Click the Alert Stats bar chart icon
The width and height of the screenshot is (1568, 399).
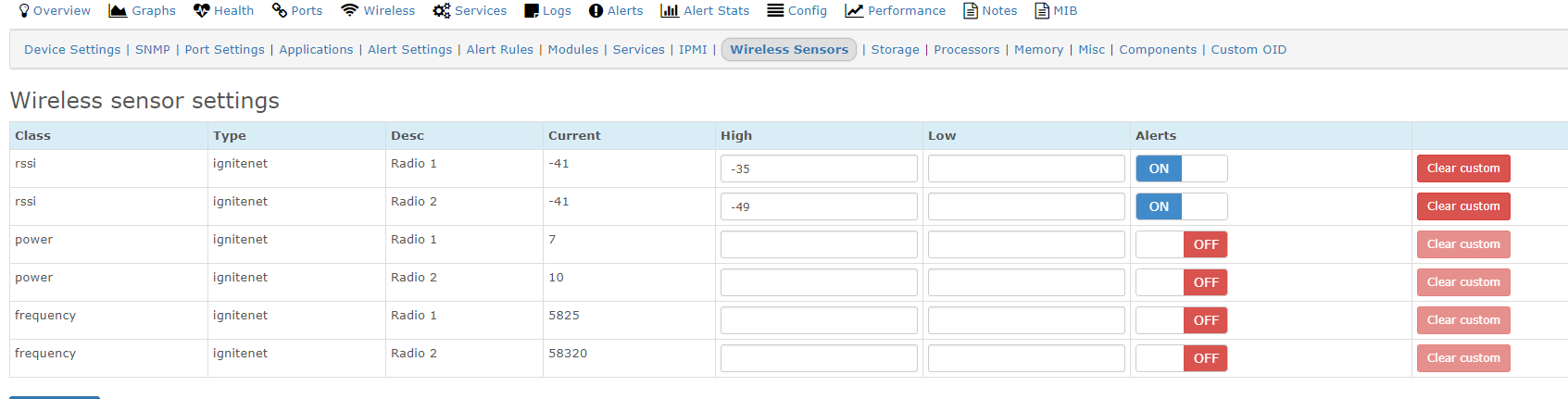669,11
